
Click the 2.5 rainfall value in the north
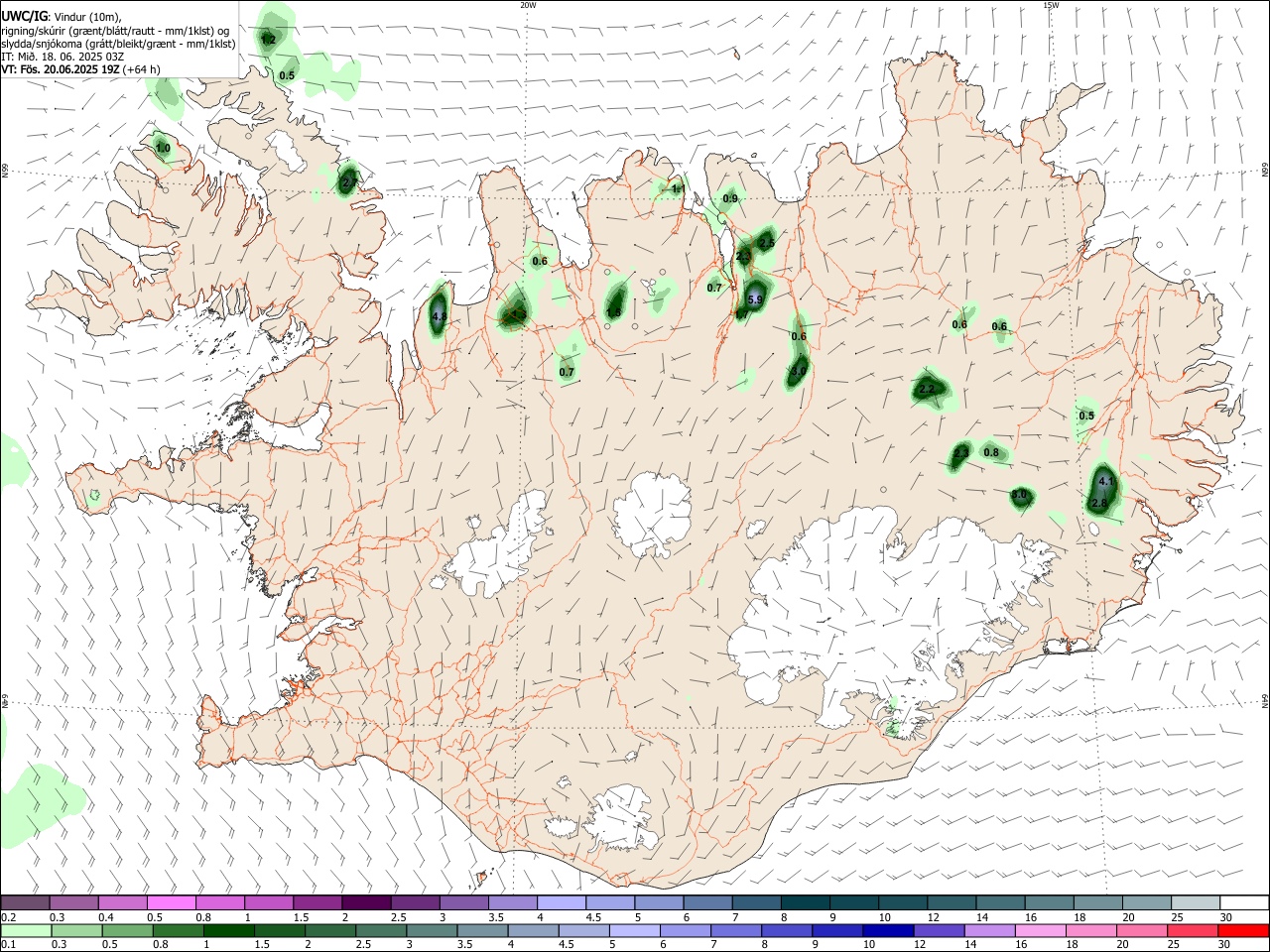(x=767, y=242)
